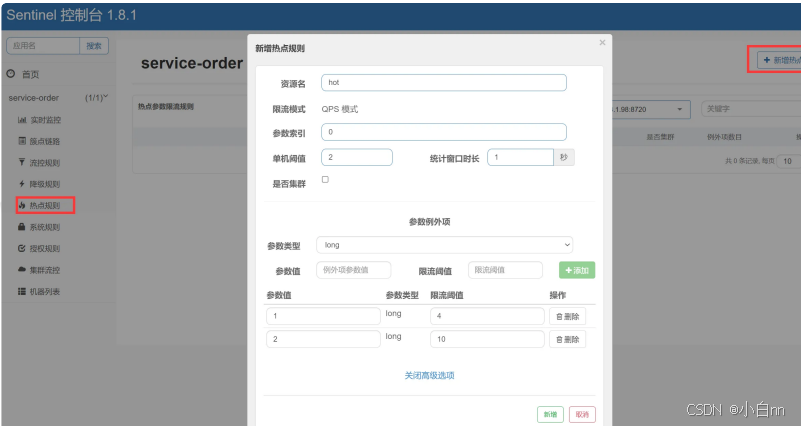Image resolution: width=801 pixels, height=426 pixels.
Task: Focus the 资源名 field containing hot
Action: pos(444,83)
